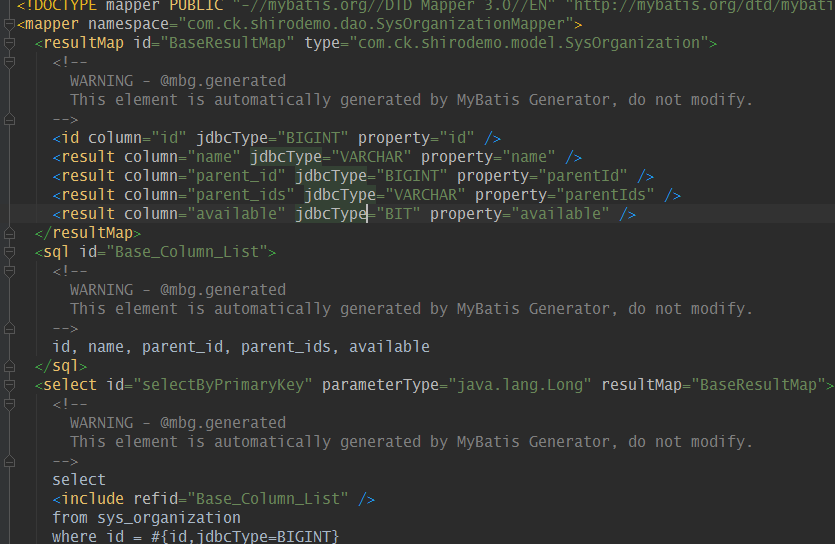Viewport: 835px width, 544px height.
Task: Fold the comment inside Base_Column_List sql
Action: tap(9, 270)
